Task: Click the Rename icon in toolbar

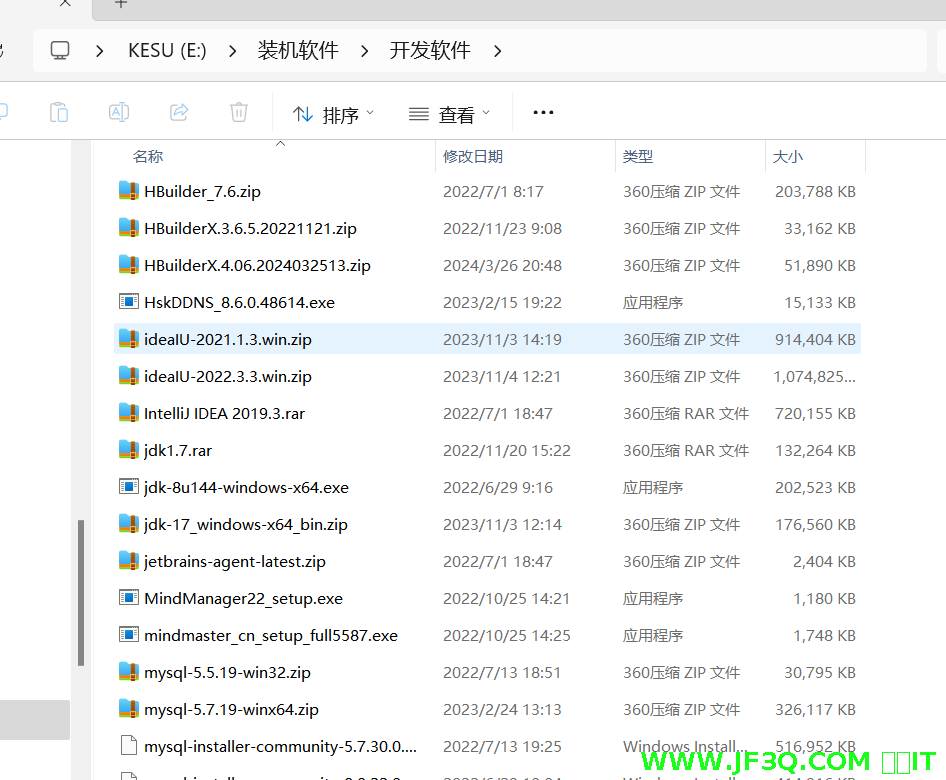Action: 119,113
